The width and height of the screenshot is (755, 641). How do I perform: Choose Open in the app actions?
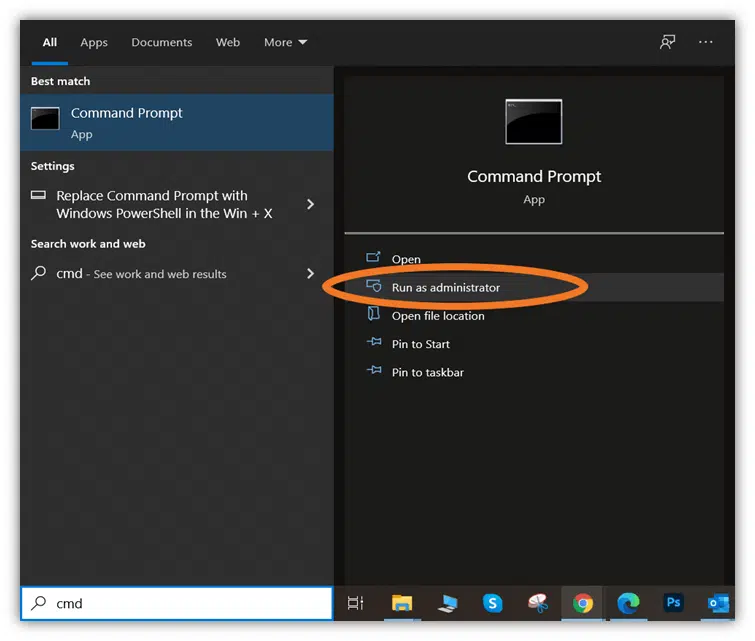click(406, 259)
